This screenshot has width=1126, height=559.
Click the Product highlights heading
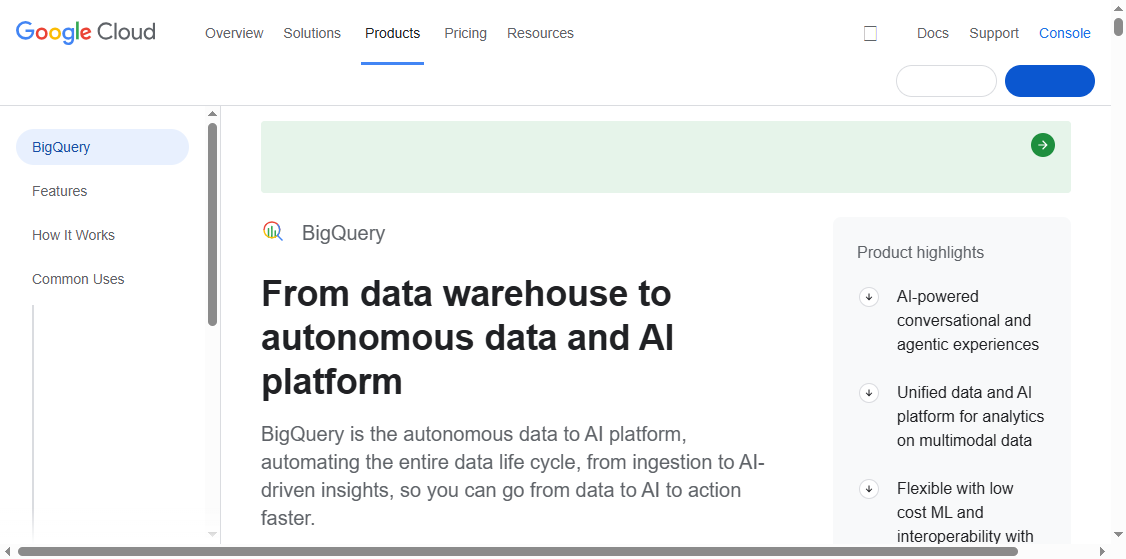coord(921,252)
